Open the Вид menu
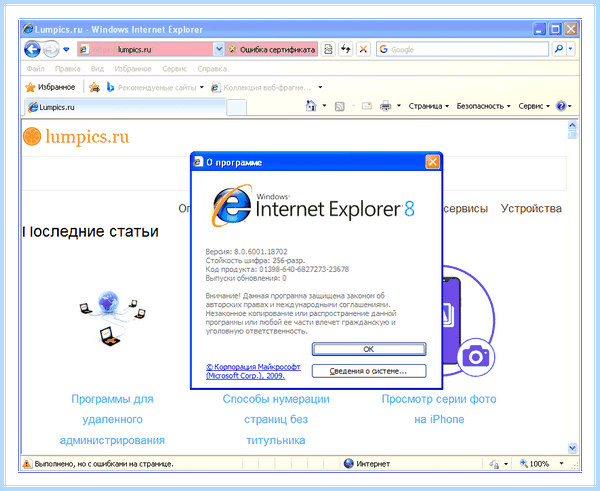 tap(97, 69)
